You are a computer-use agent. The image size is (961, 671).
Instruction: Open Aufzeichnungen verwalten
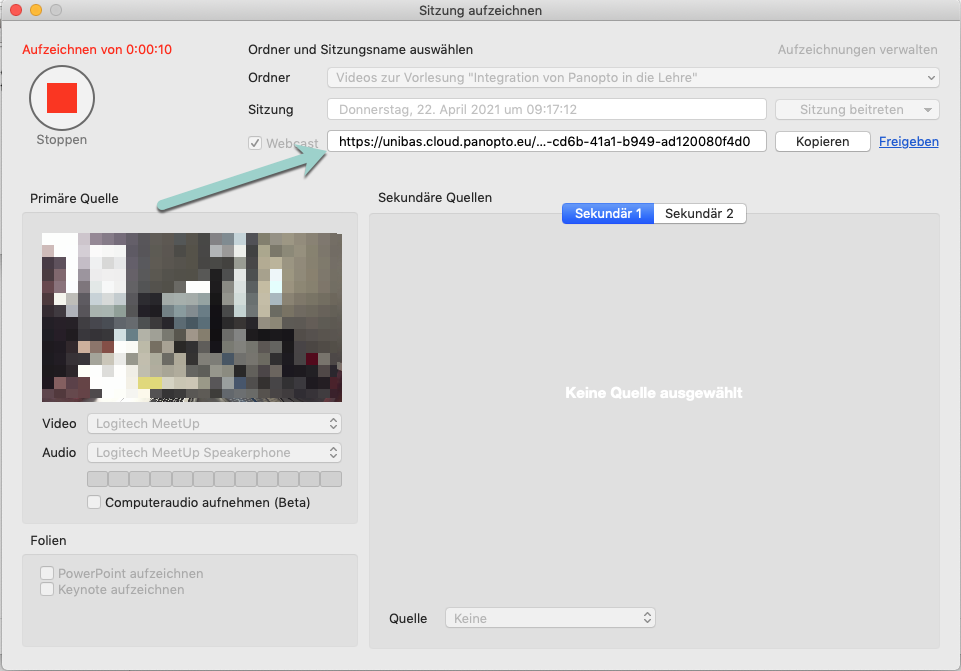(x=857, y=49)
